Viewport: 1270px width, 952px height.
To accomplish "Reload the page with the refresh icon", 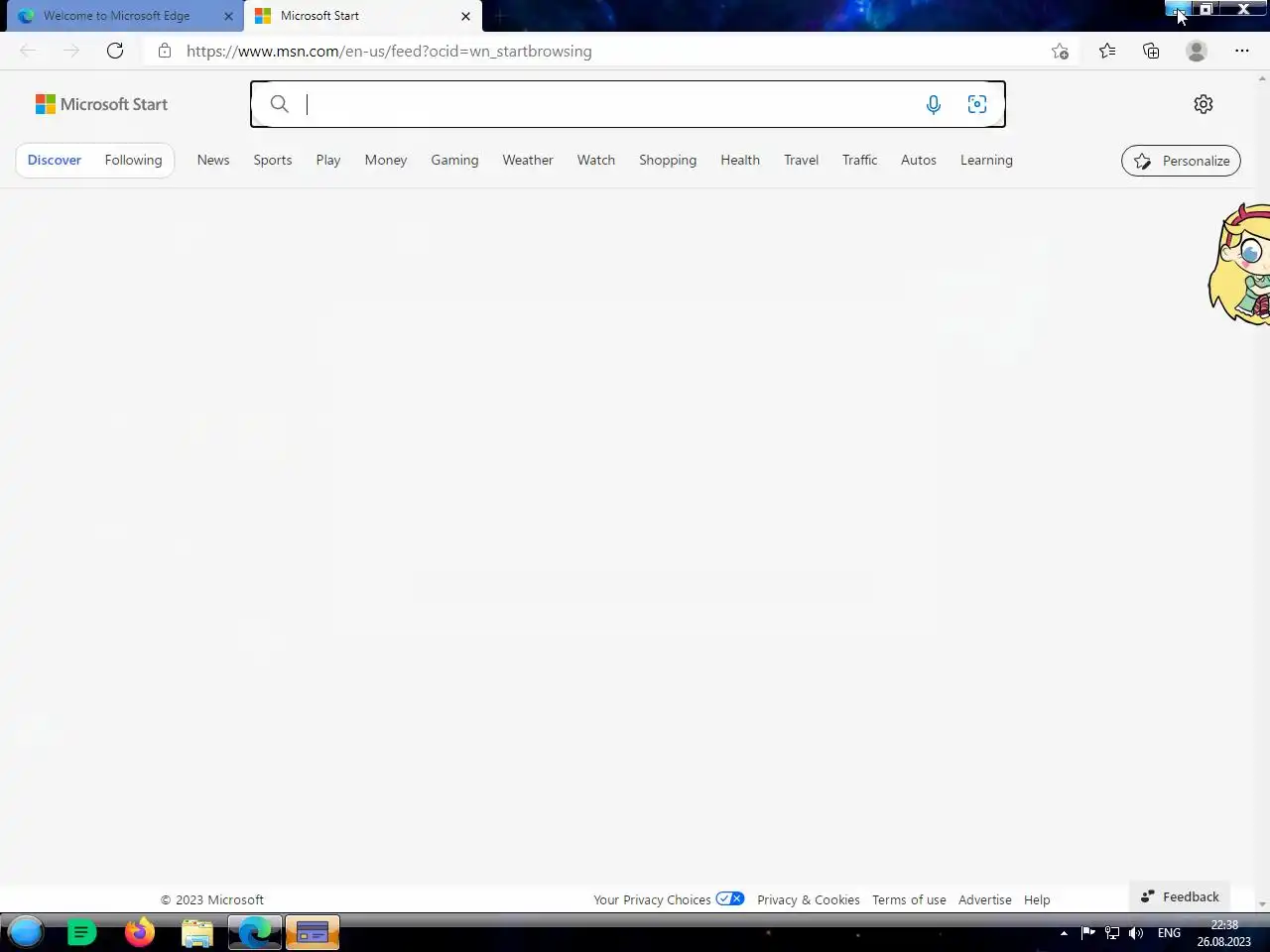I will (115, 51).
